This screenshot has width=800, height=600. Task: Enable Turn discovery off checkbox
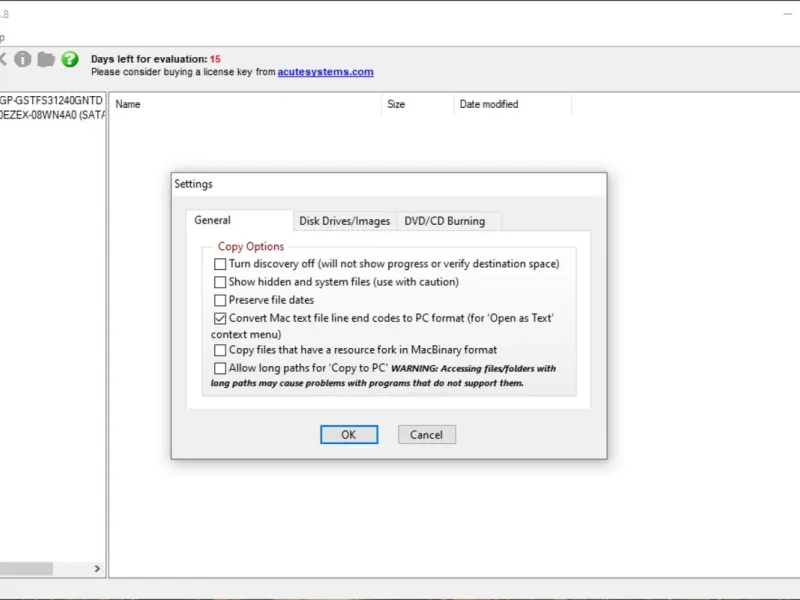coord(220,264)
